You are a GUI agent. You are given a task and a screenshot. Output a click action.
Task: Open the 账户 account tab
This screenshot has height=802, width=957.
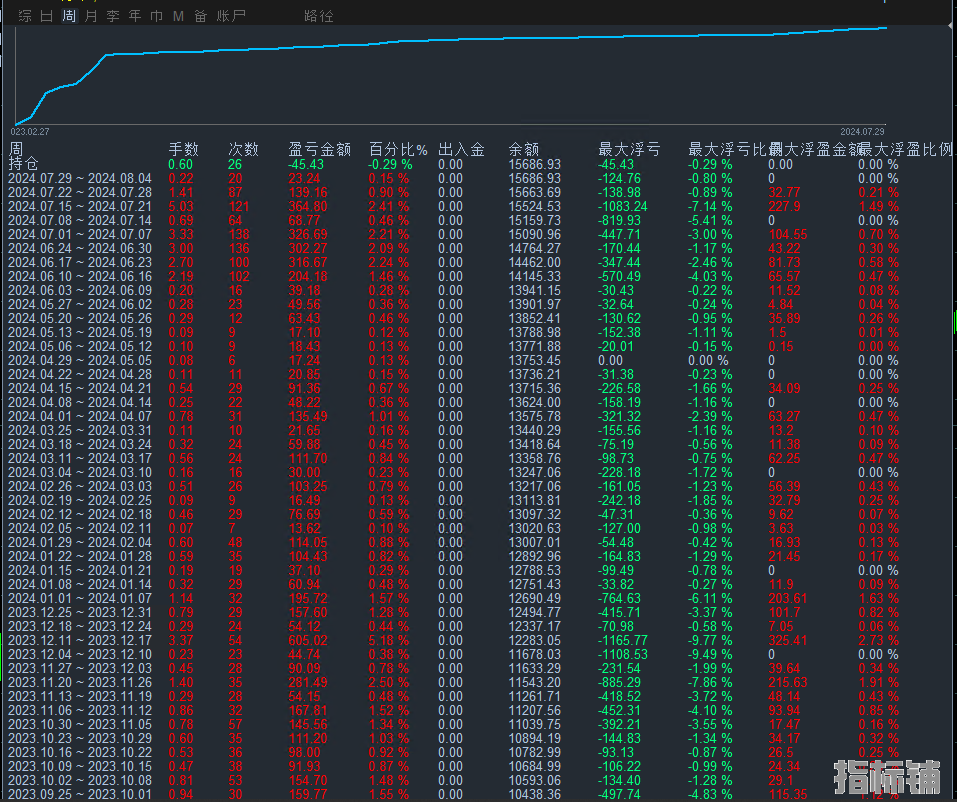(x=231, y=16)
